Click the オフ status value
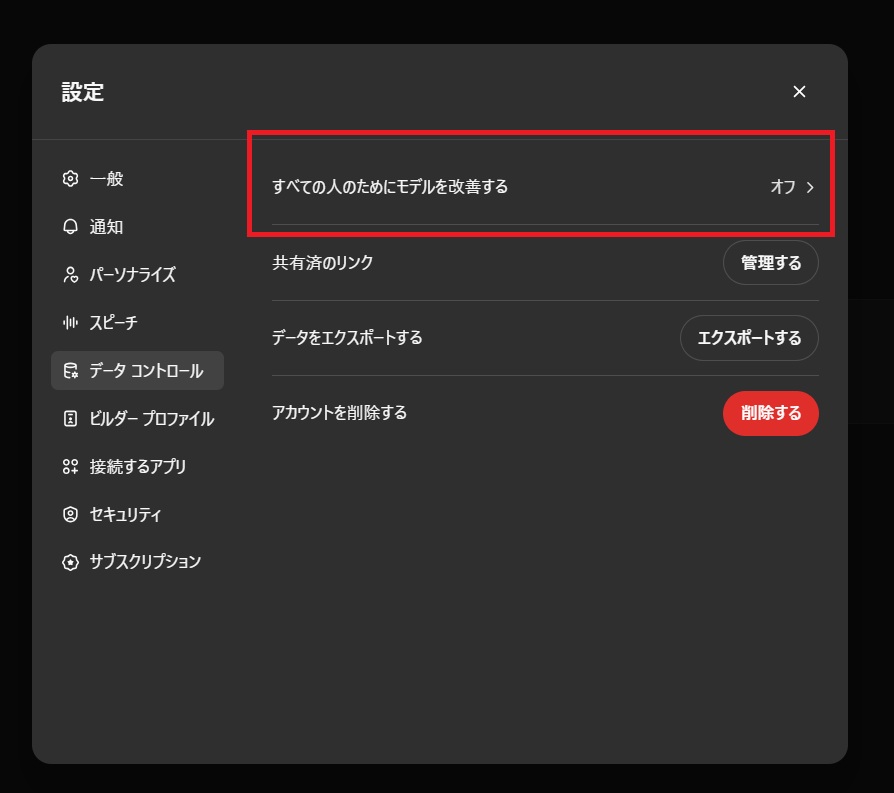894x793 pixels. 783,186
